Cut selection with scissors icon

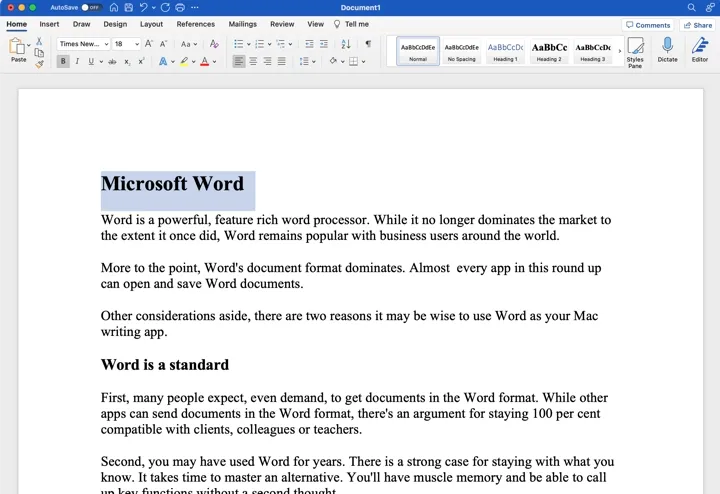39,41
